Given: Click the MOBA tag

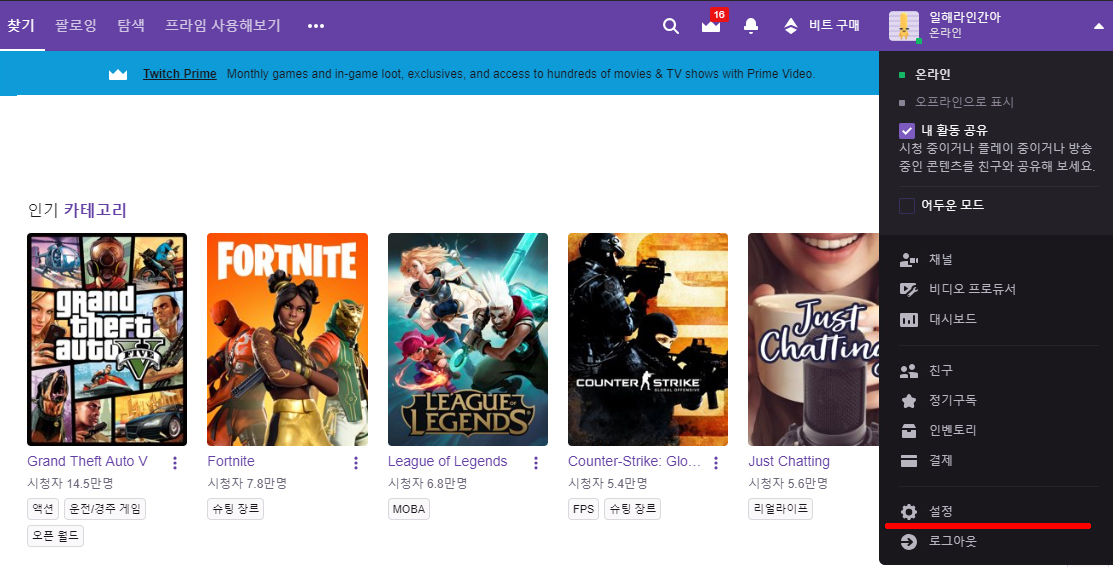Looking at the screenshot, I should [x=409, y=509].
